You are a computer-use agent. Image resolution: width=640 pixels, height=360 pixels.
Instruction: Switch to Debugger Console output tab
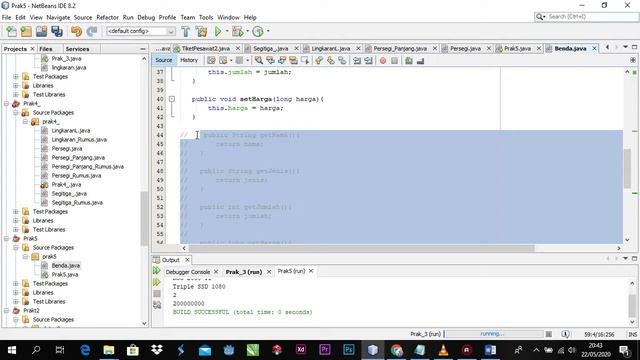pos(188,272)
